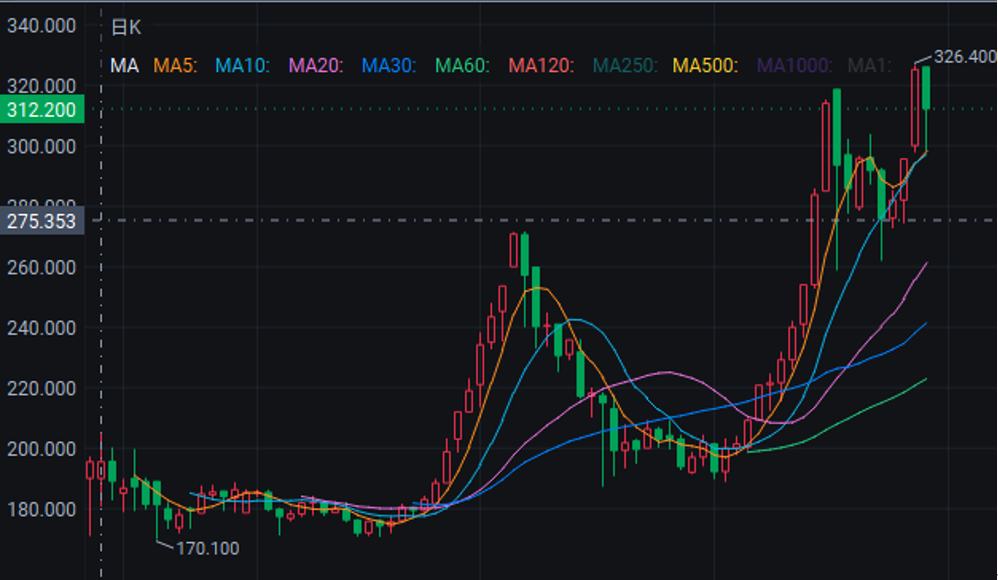Click the 200.000 y-axis price label
Image resolution: width=998 pixels, height=580 pixels.
pos(42,449)
